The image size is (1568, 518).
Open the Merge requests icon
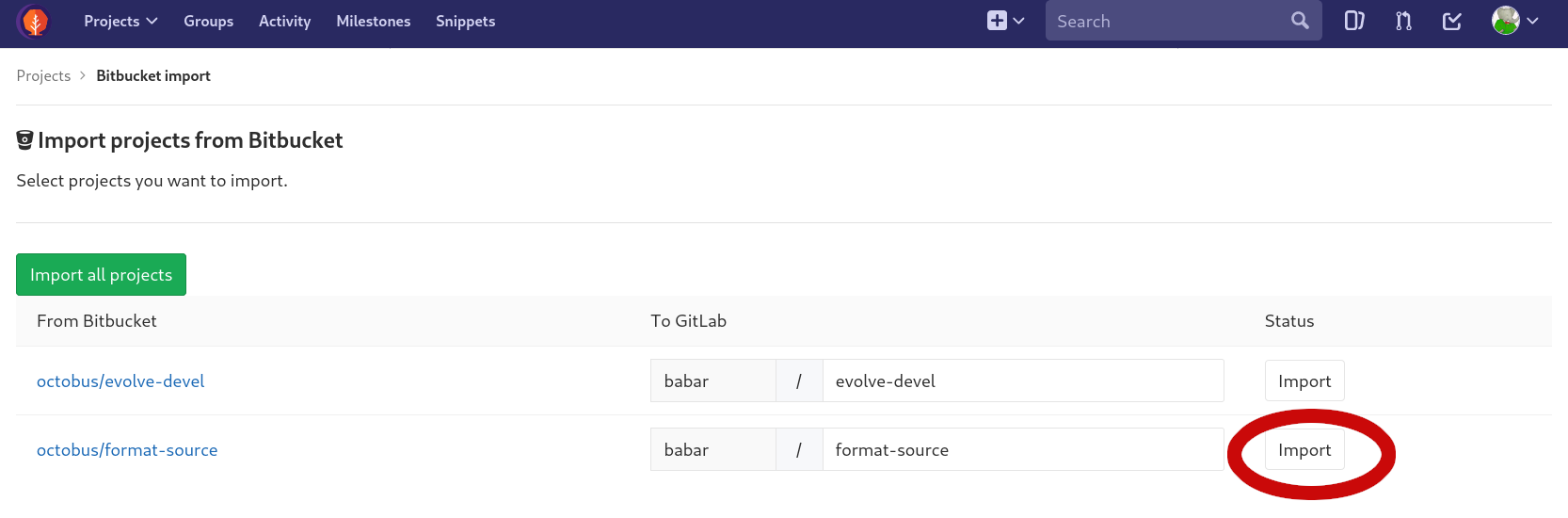click(x=1403, y=21)
